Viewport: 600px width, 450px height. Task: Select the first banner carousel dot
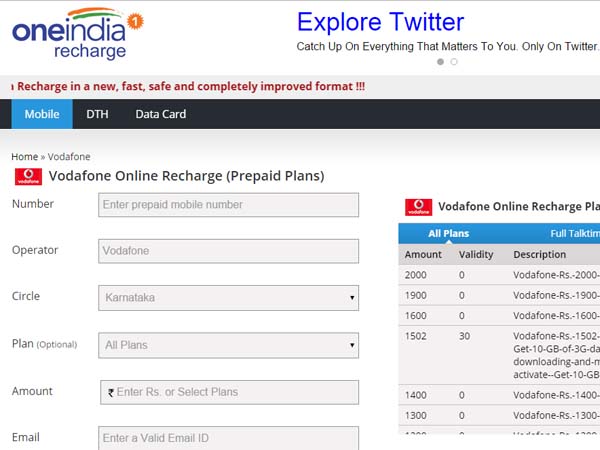(439, 62)
